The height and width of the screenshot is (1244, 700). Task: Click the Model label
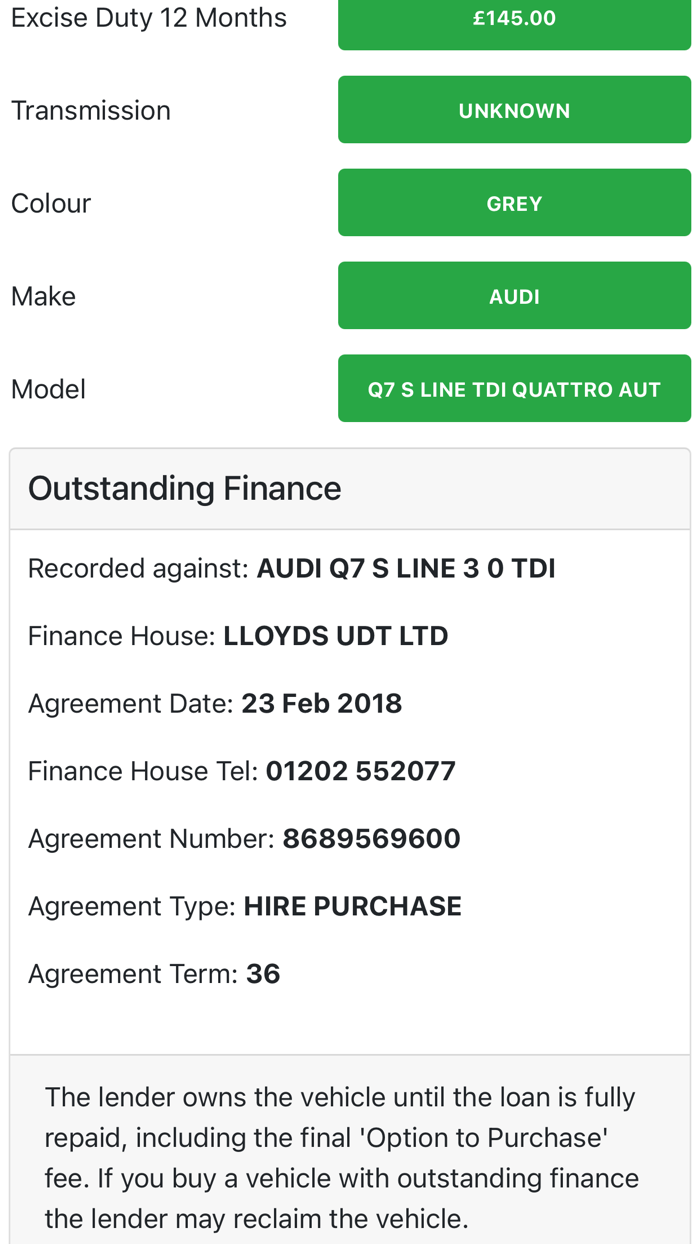tap(48, 389)
